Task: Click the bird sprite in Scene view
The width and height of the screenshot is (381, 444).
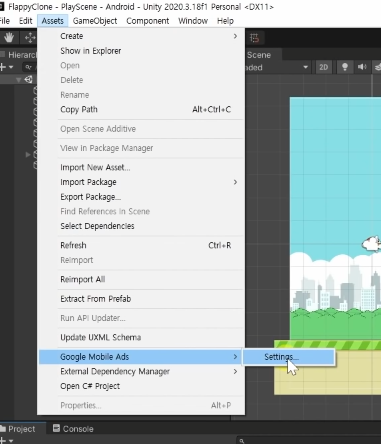Action: point(372,243)
